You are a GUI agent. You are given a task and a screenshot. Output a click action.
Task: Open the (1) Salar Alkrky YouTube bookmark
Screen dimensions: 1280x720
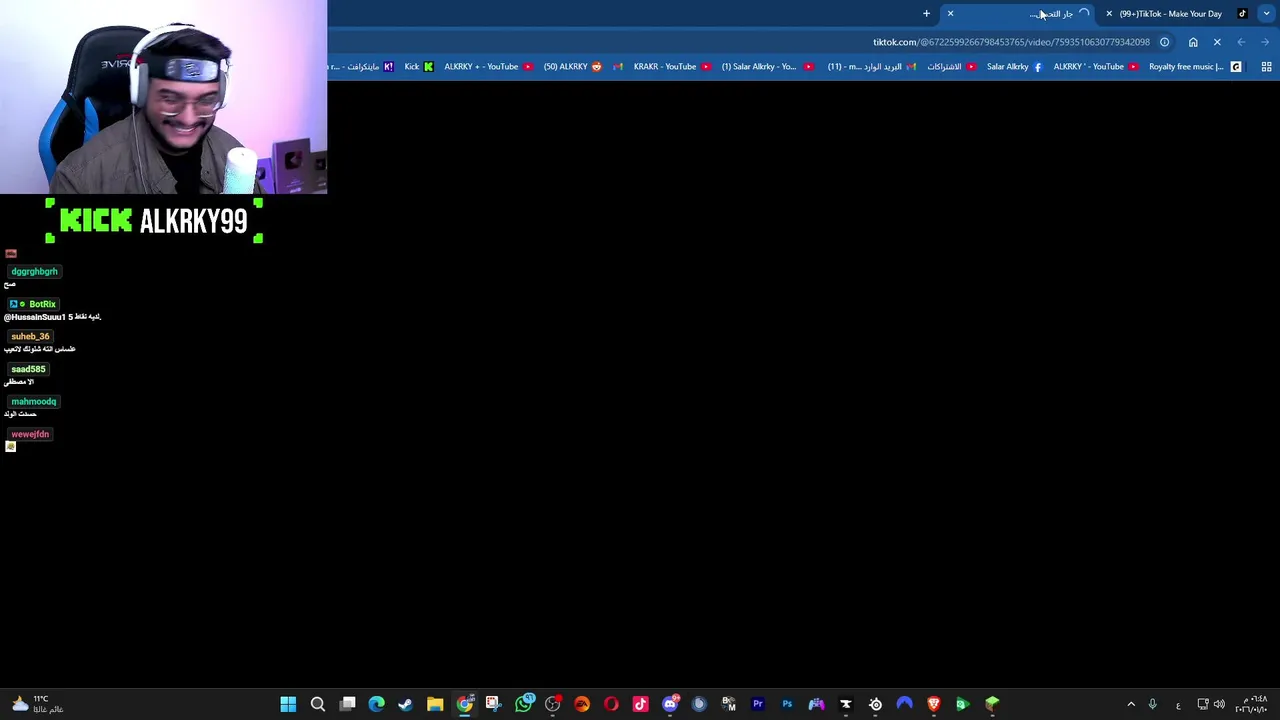pos(767,67)
